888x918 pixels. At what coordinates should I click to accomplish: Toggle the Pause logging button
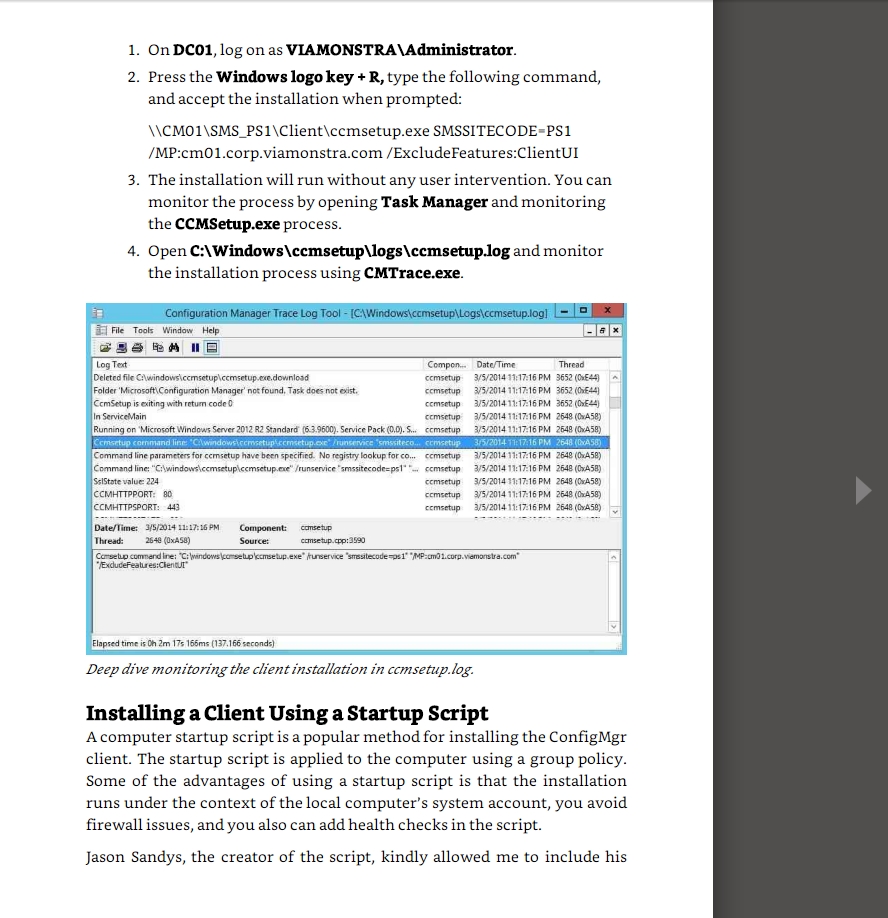coord(194,347)
